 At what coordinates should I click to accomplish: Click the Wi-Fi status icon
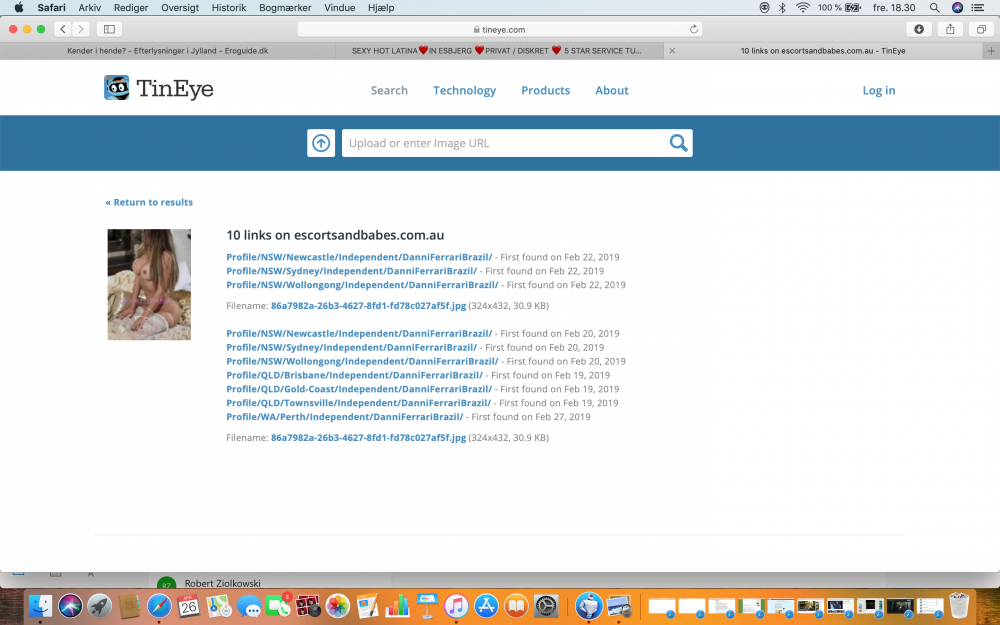(803, 8)
